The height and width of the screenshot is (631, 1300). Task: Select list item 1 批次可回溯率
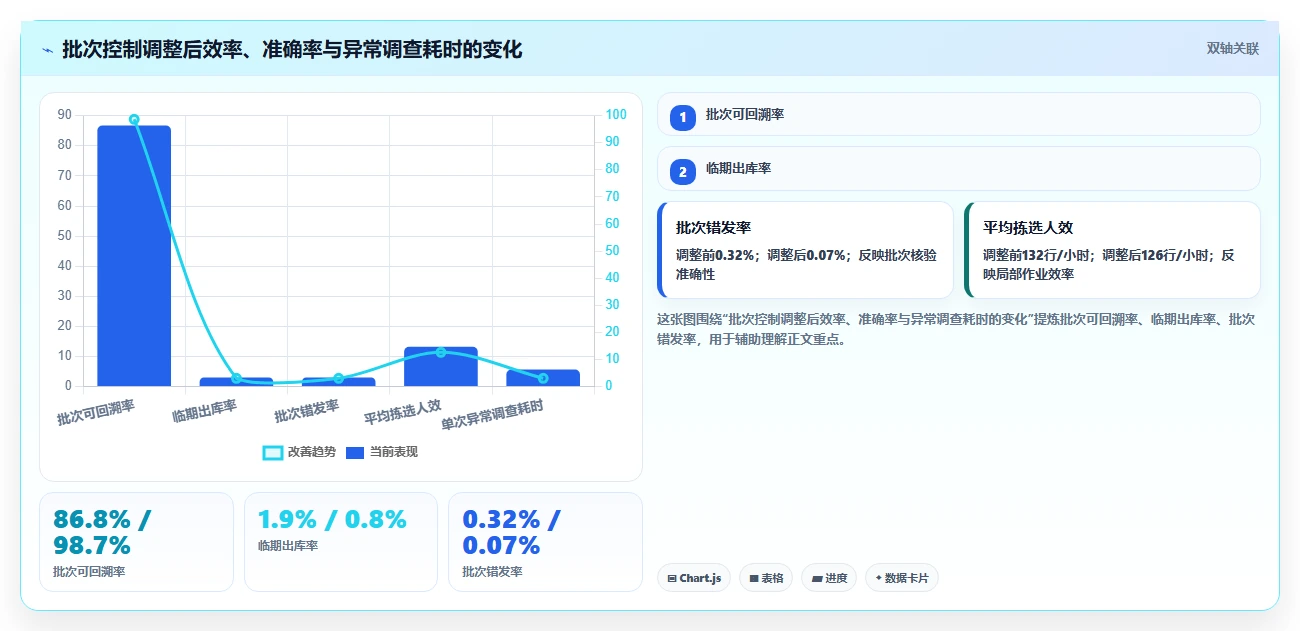[x=958, y=115]
